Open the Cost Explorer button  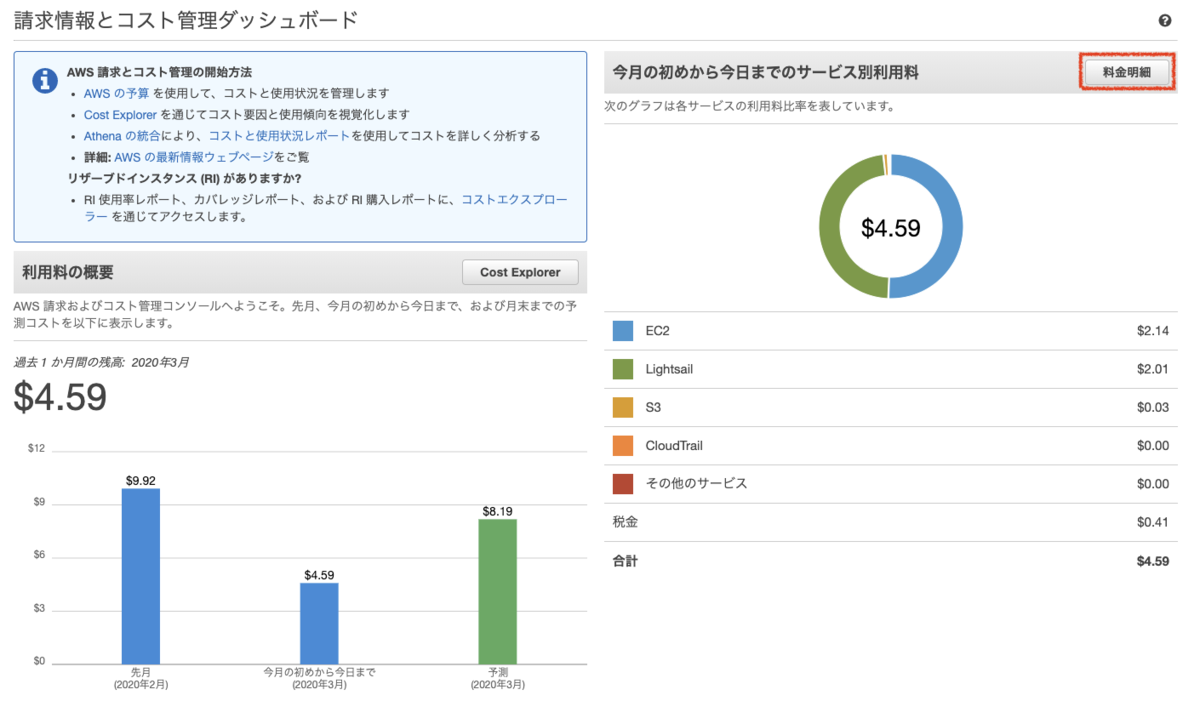520,271
